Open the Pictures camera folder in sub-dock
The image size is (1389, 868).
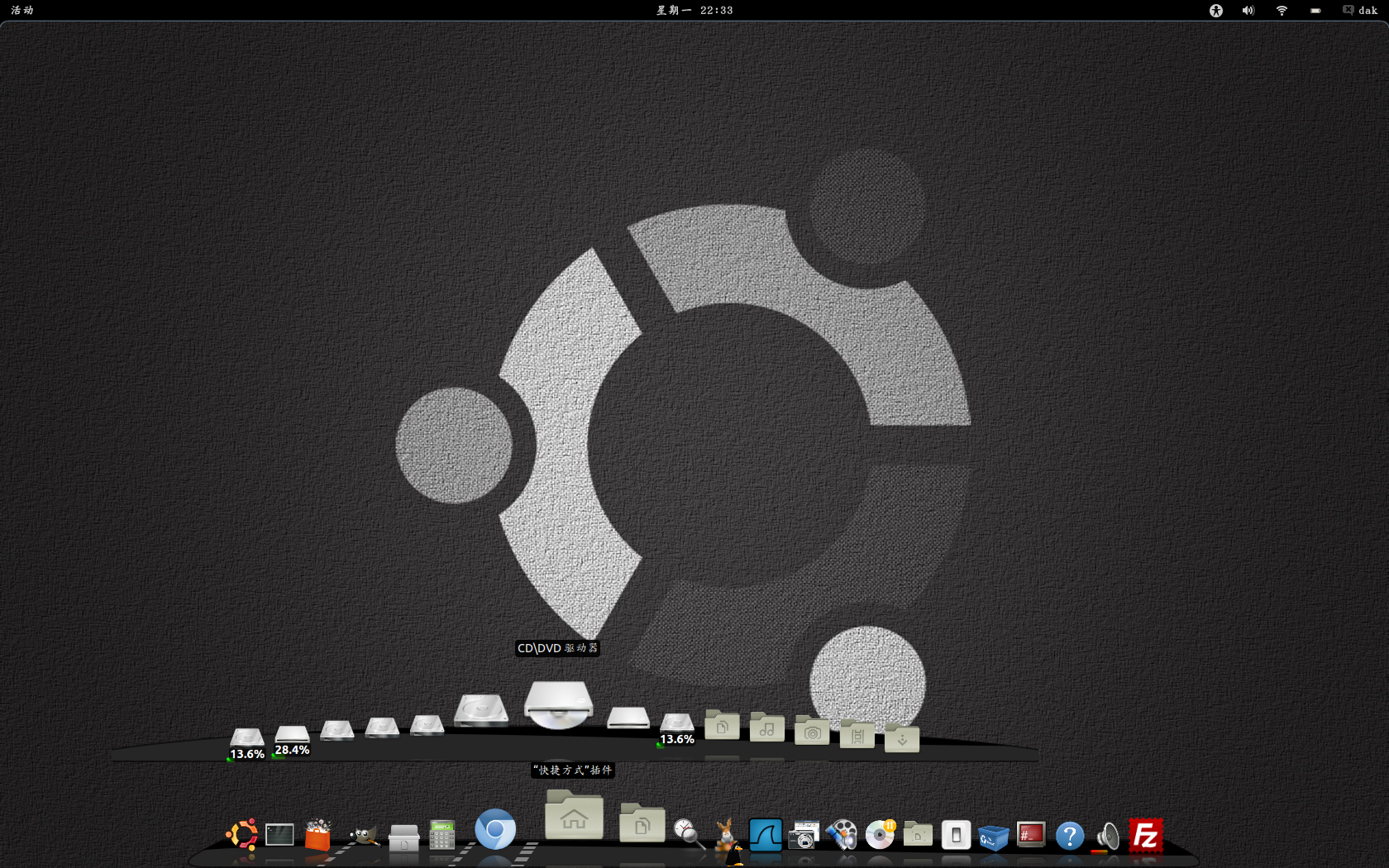(812, 731)
